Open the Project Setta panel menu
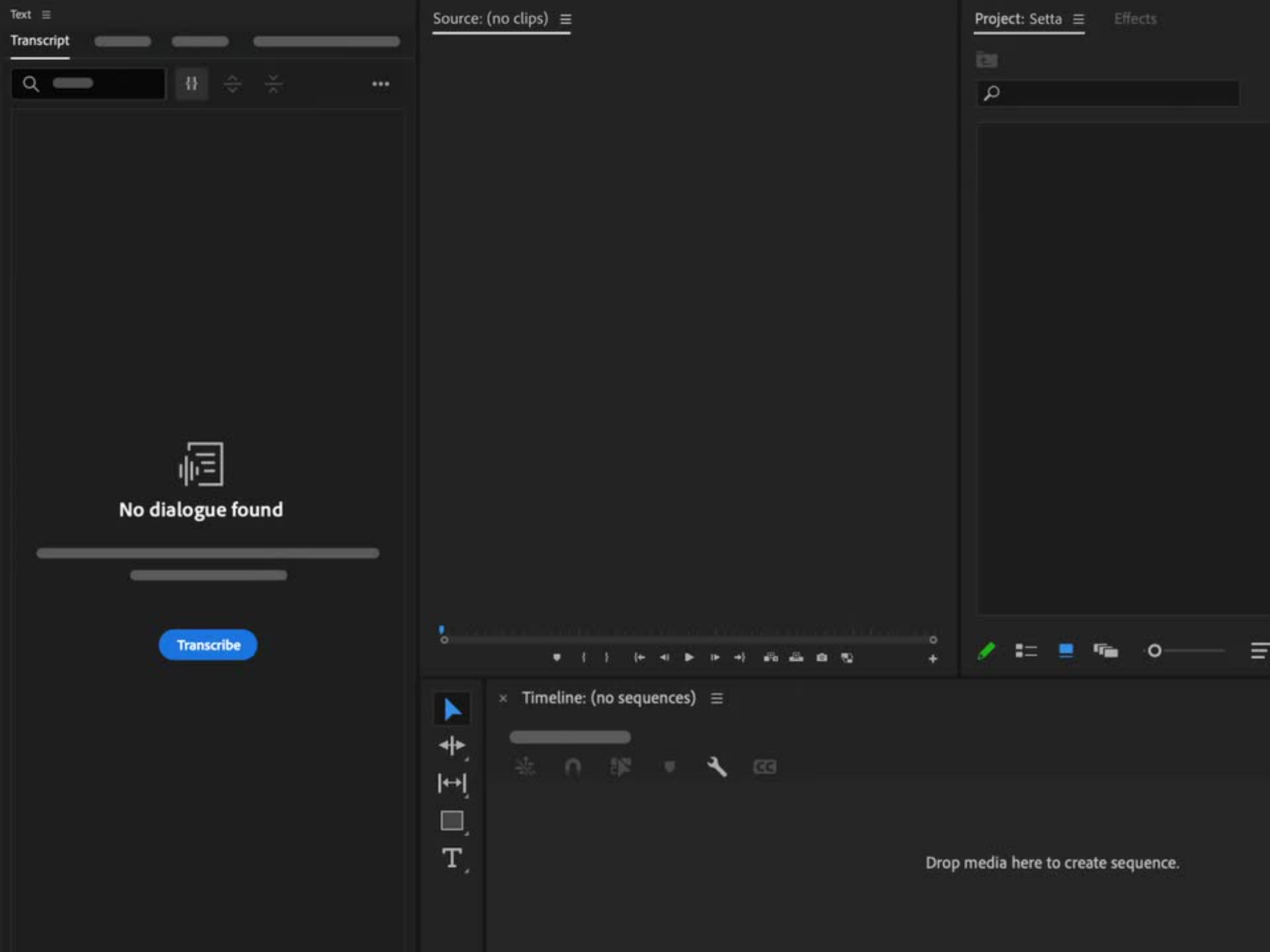This screenshot has width=1270, height=952. 1078,19
